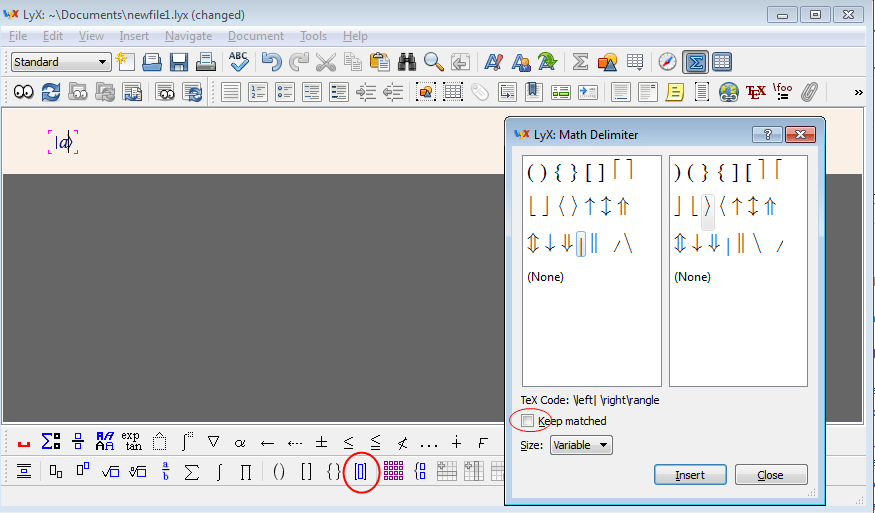This screenshot has width=875, height=513.
Task: Open the Document menu
Action: (x=256, y=36)
